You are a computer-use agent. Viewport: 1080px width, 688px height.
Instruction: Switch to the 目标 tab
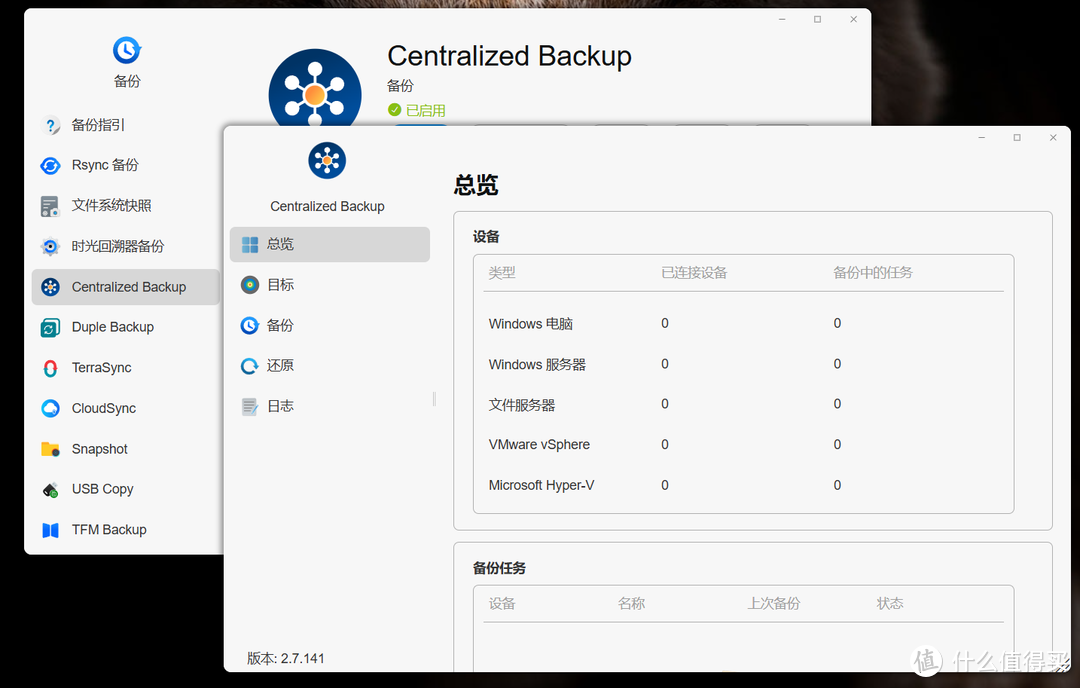pos(280,285)
